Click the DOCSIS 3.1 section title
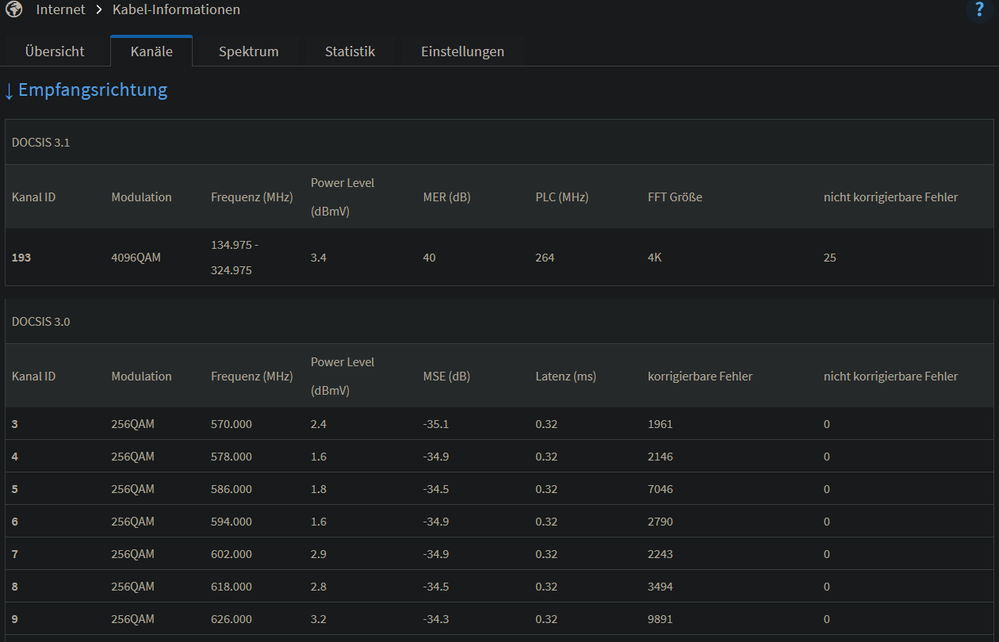 [41, 143]
